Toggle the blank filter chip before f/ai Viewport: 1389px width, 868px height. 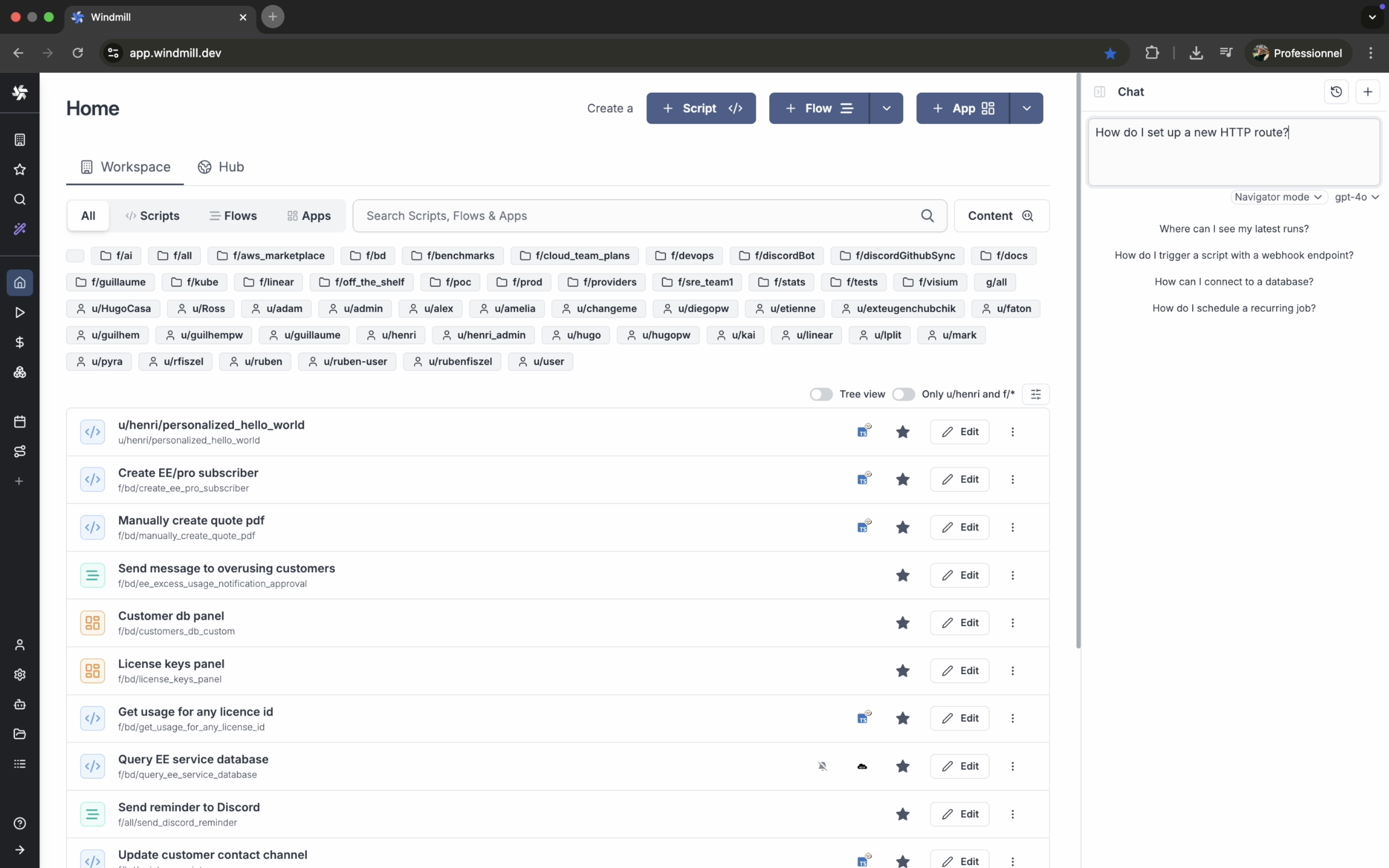(x=75, y=255)
